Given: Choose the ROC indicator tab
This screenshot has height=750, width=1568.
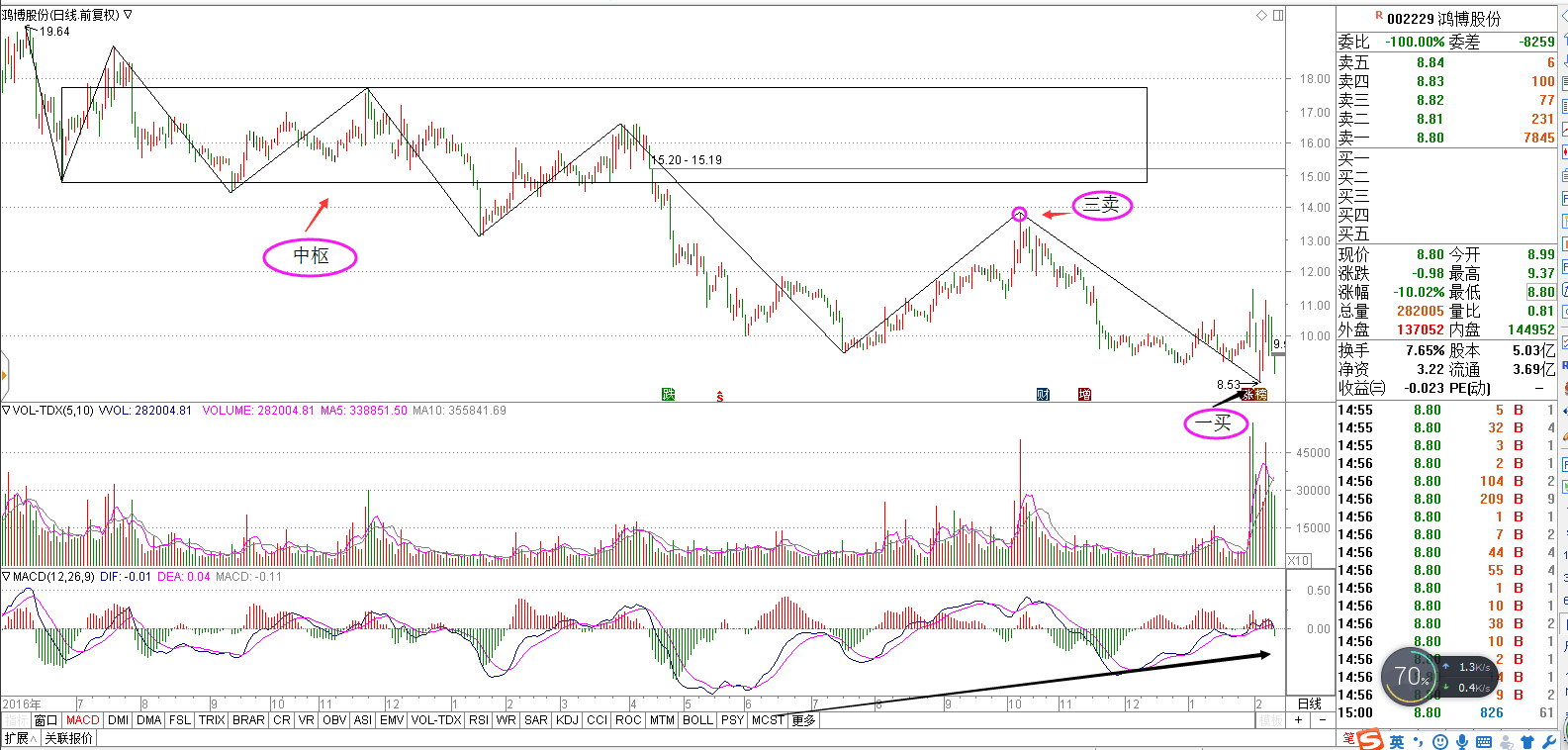Looking at the screenshot, I should (628, 720).
